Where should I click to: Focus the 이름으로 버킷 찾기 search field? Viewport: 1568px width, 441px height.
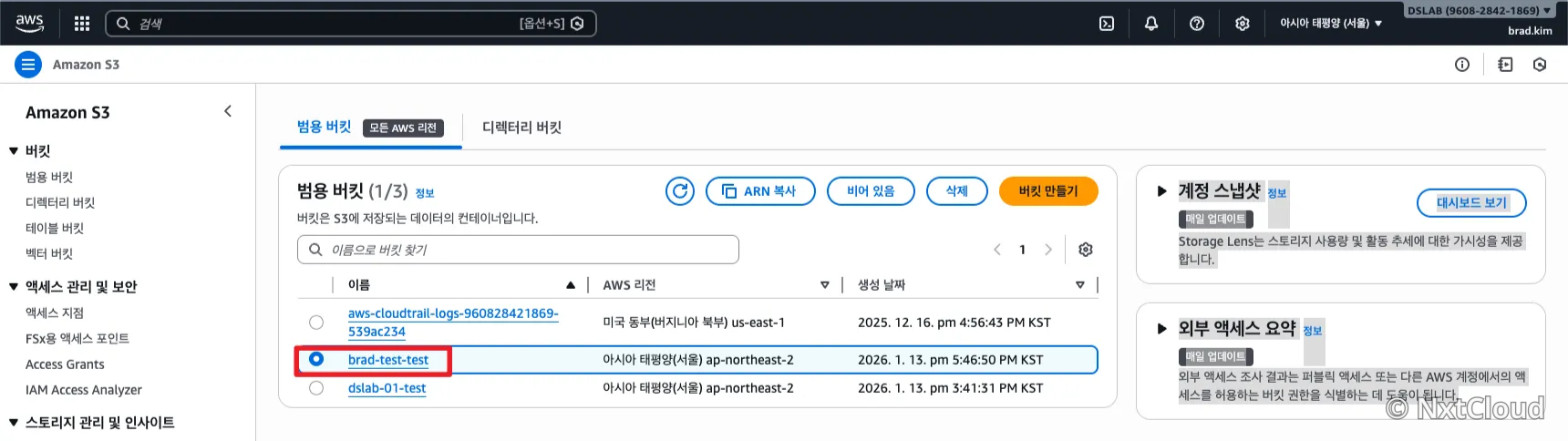tap(518, 250)
